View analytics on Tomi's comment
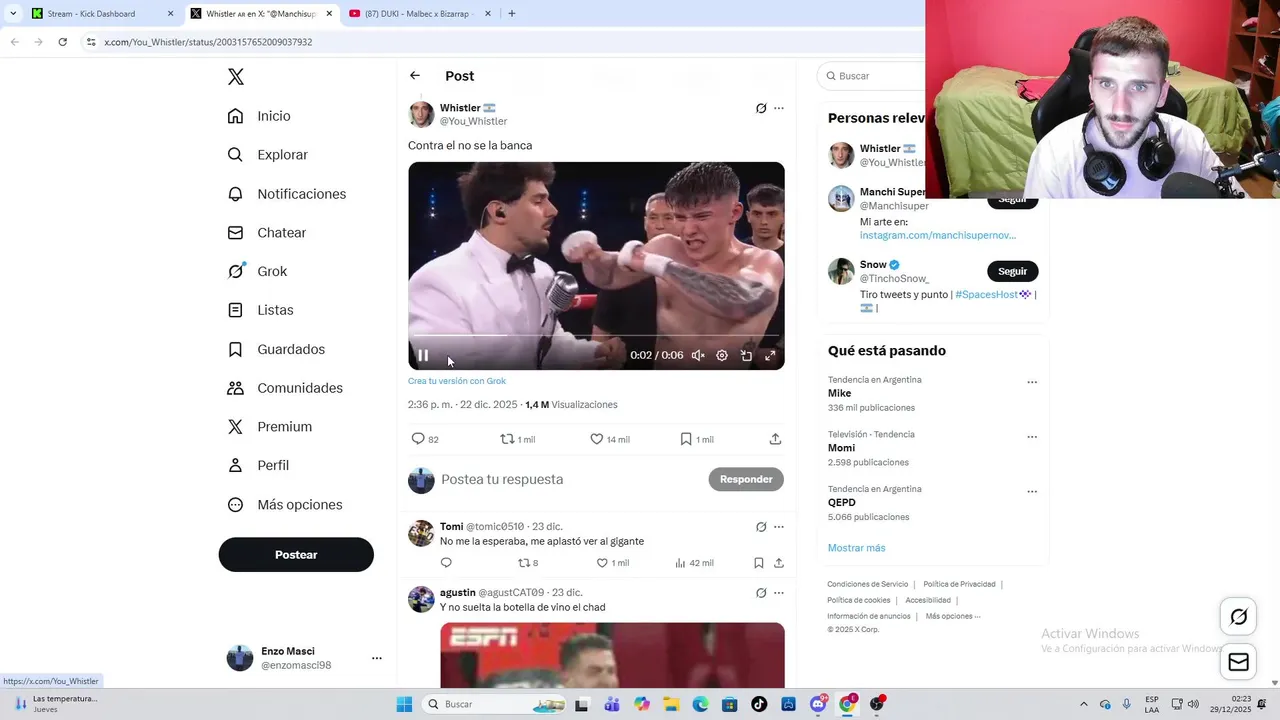1280x720 pixels. (x=694, y=563)
